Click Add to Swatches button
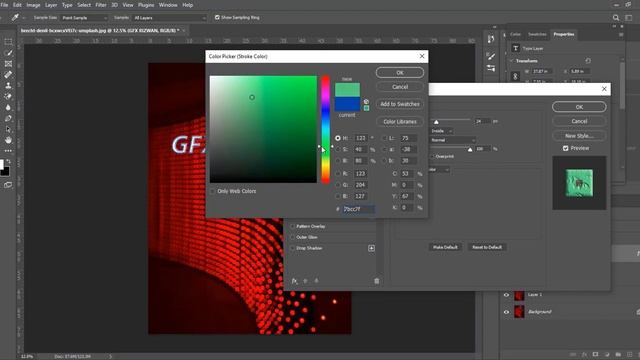 coord(400,104)
